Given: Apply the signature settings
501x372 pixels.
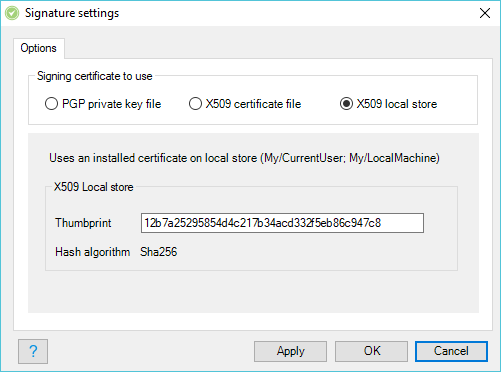Looking at the screenshot, I should pos(290,351).
